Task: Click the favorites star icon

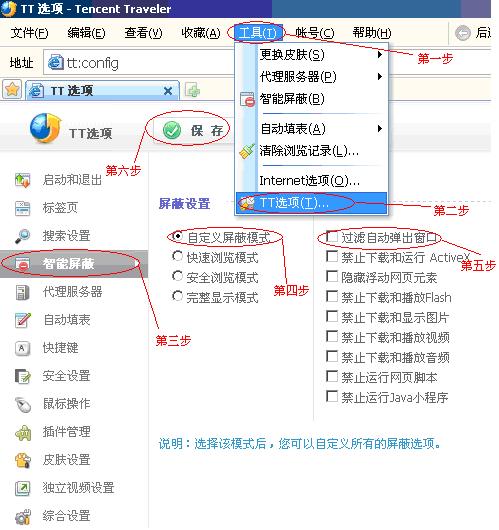Action: click(12, 90)
